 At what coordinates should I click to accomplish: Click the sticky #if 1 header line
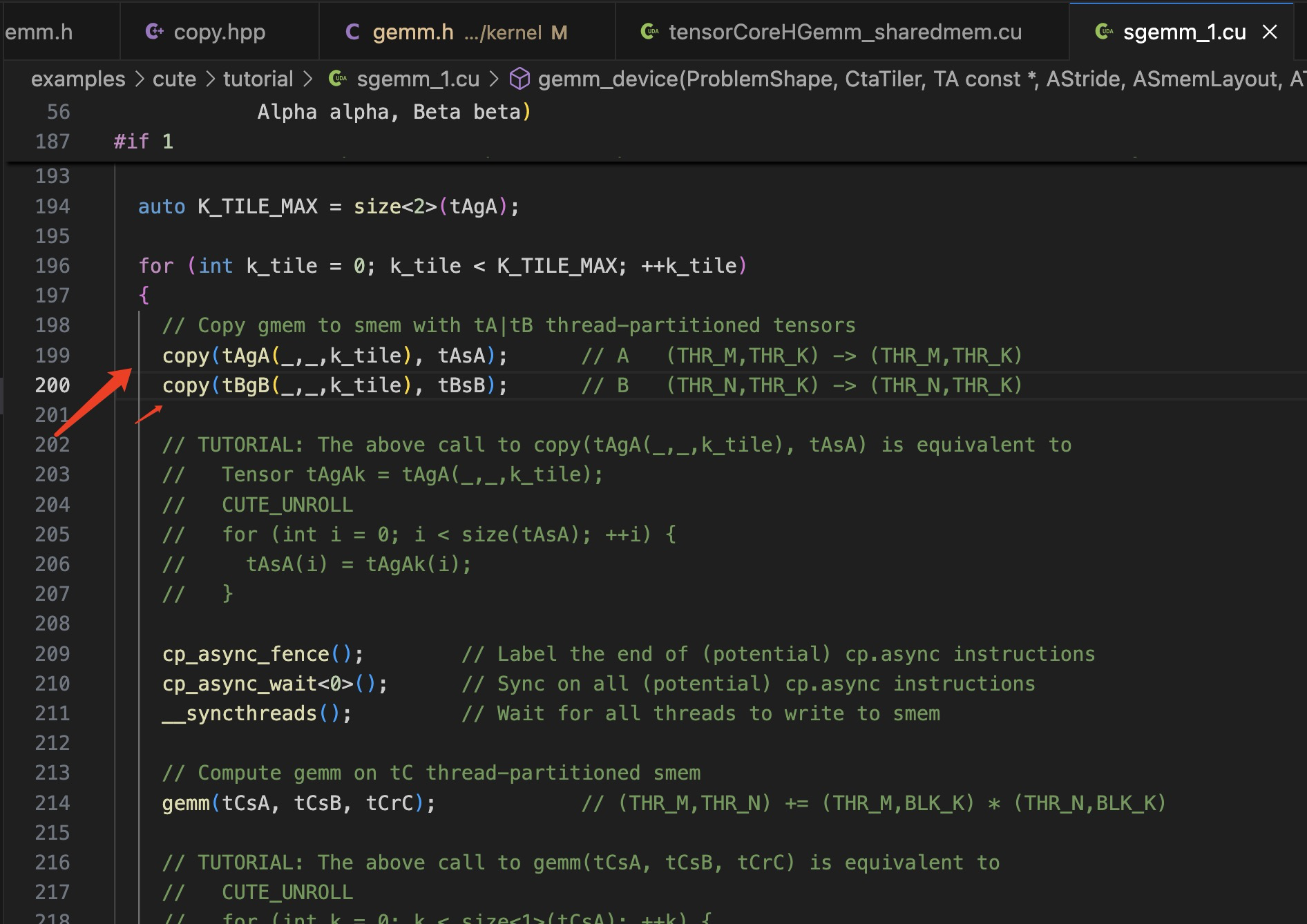coord(143,141)
